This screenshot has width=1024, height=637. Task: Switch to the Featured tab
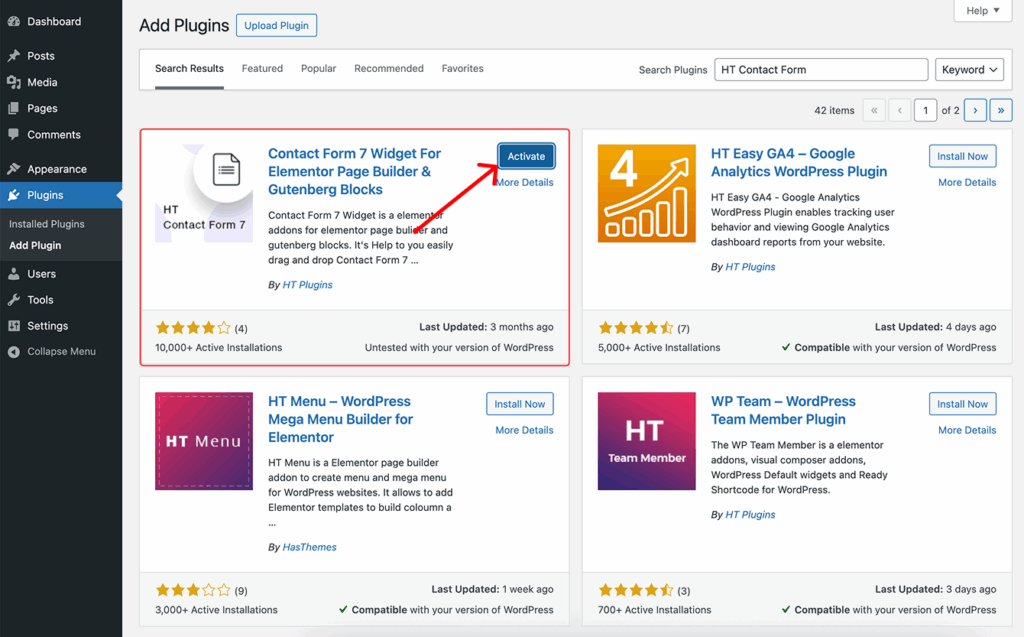262,69
